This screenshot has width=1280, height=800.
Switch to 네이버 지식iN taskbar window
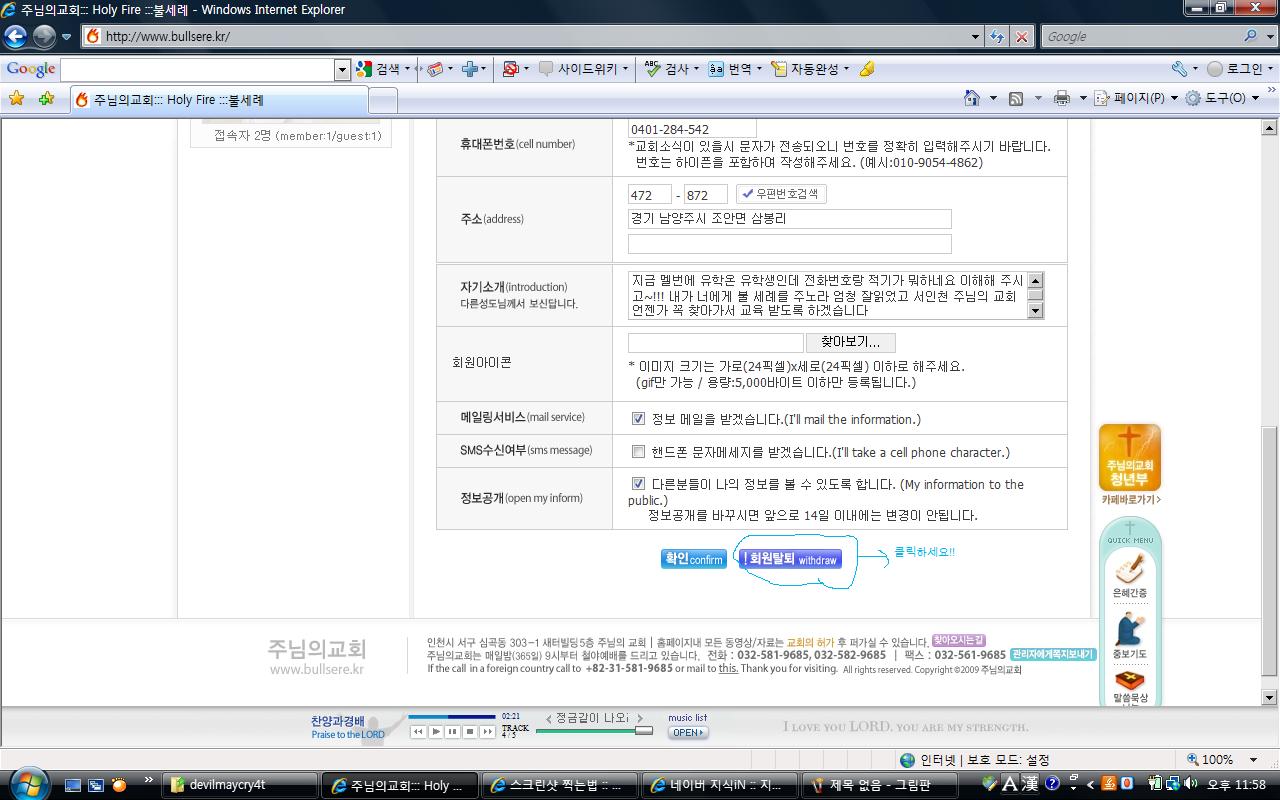718,785
